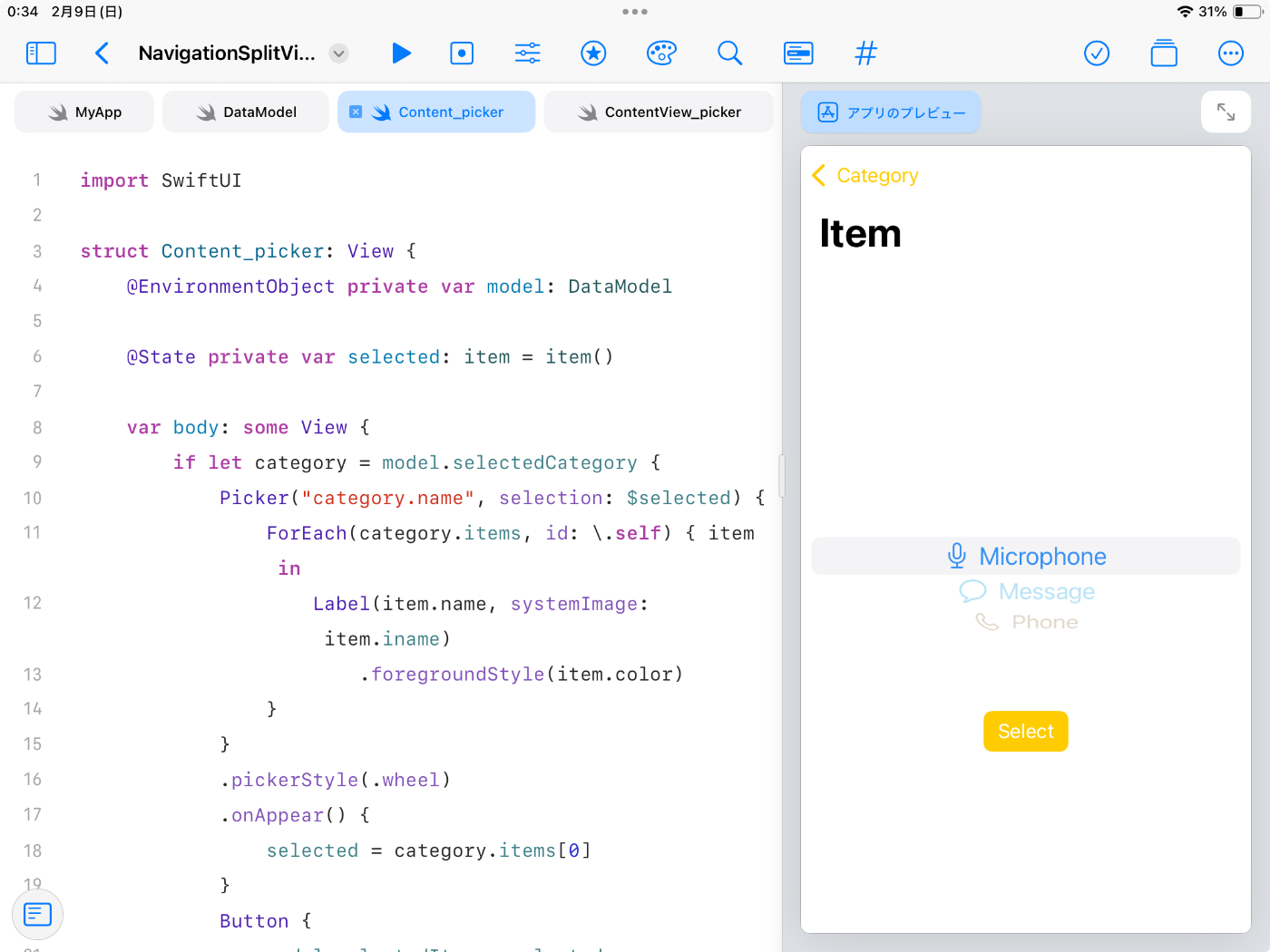Click 'Content_picker' in the struct declaration
The image size is (1270, 952).
[x=242, y=251]
